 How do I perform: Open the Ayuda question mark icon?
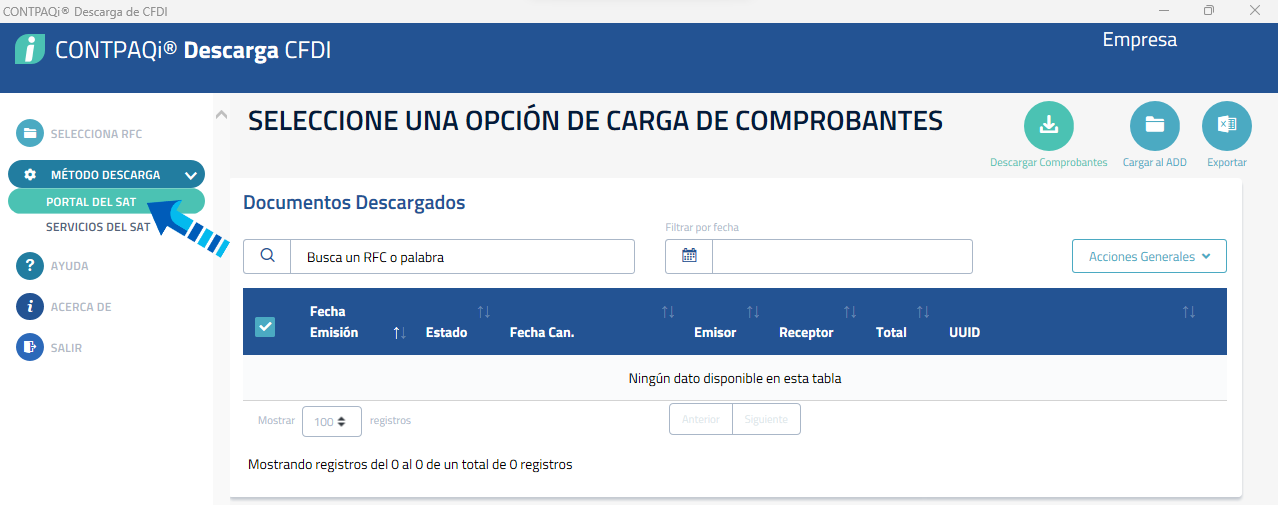click(30, 266)
